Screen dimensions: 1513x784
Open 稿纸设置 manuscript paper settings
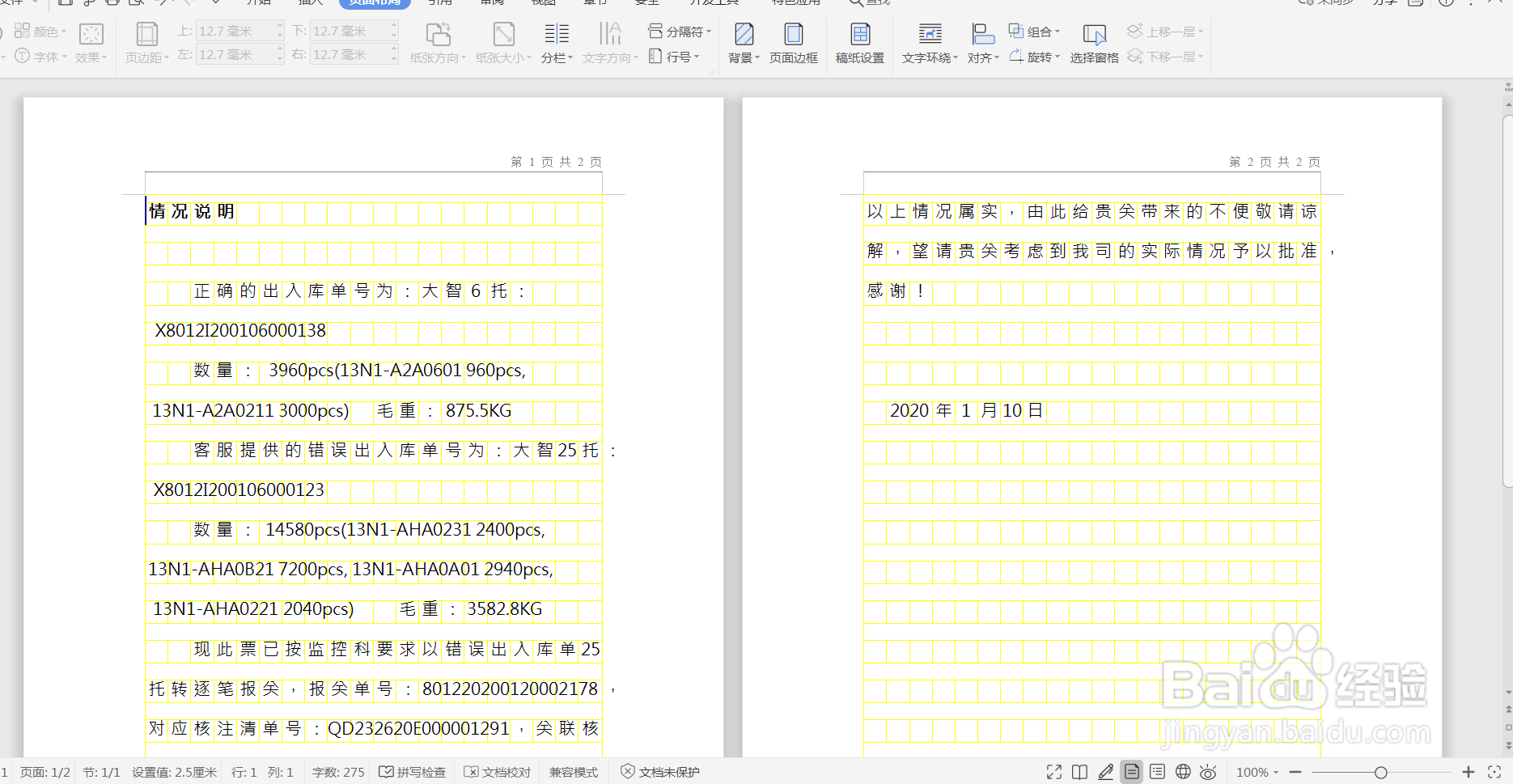(860, 42)
